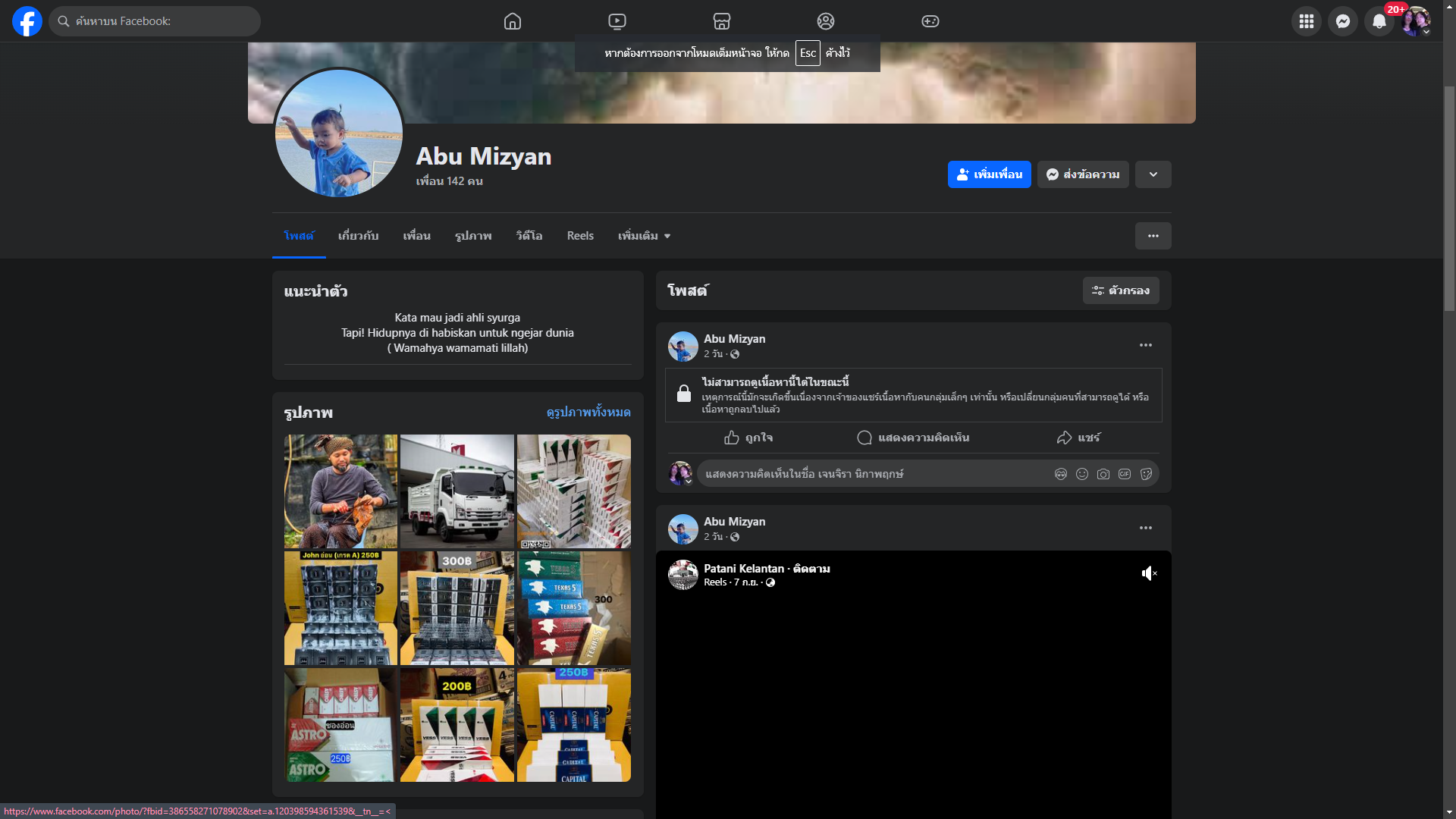
Task: Open the see all photos link
Action: pos(588,412)
